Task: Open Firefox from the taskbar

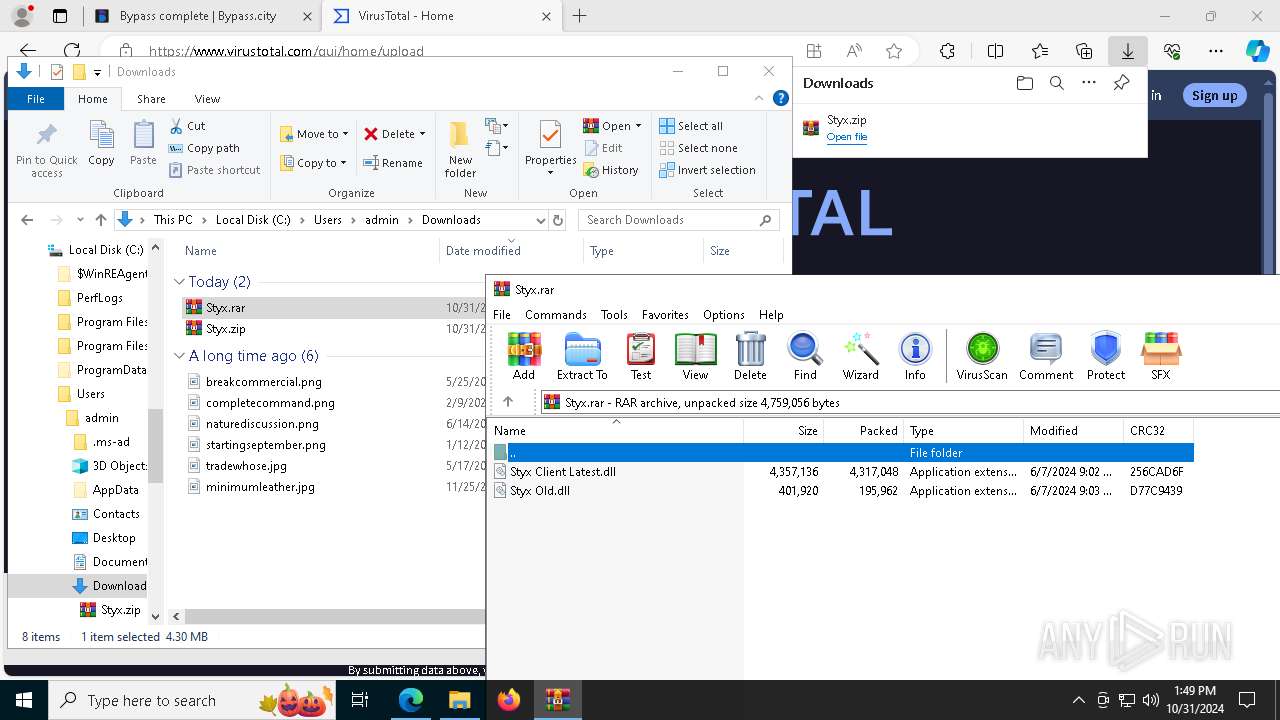Action: click(x=509, y=700)
